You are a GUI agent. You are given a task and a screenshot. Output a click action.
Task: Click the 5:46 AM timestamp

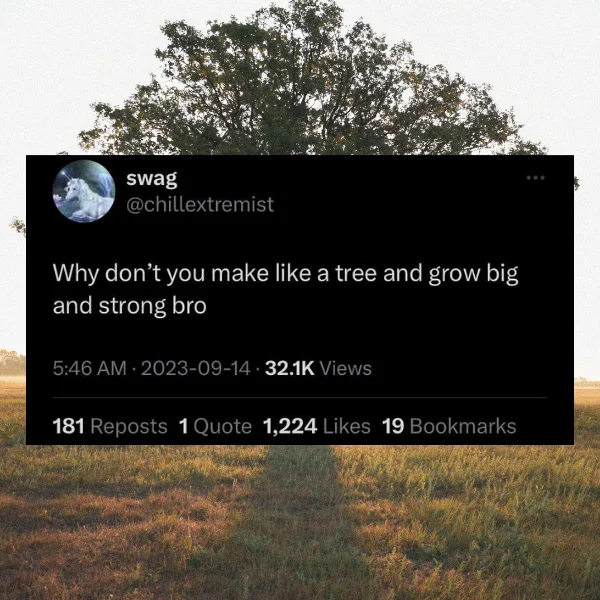(x=90, y=368)
